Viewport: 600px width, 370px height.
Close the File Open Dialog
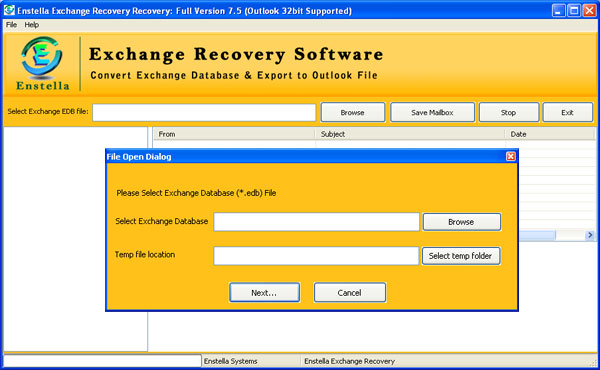click(510, 156)
